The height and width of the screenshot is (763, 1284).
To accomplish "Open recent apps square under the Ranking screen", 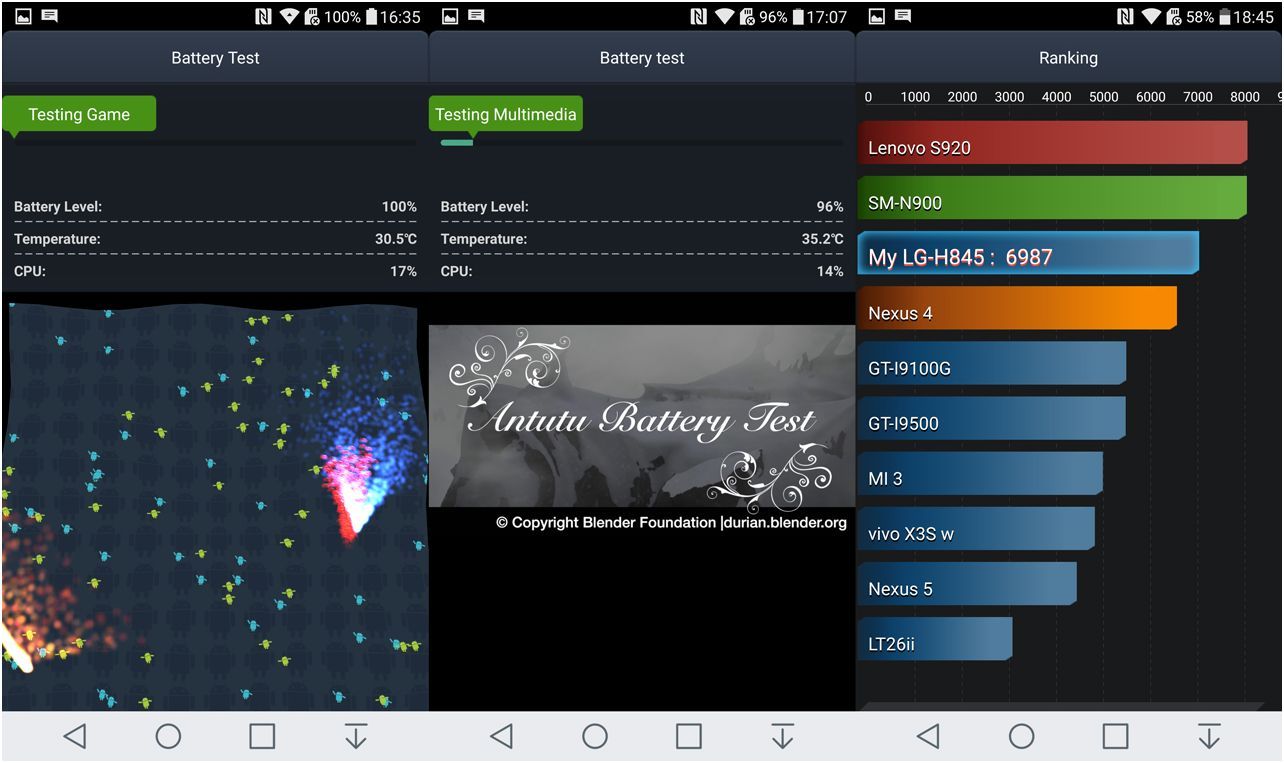I will [1115, 737].
